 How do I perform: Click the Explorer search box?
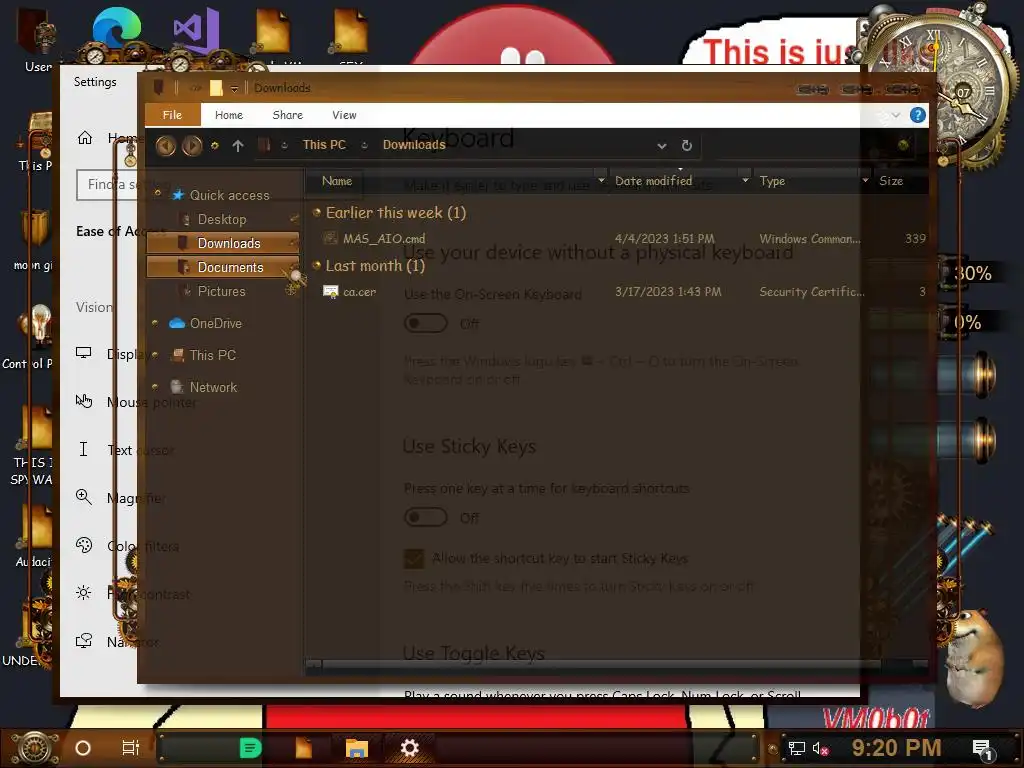coord(816,145)
